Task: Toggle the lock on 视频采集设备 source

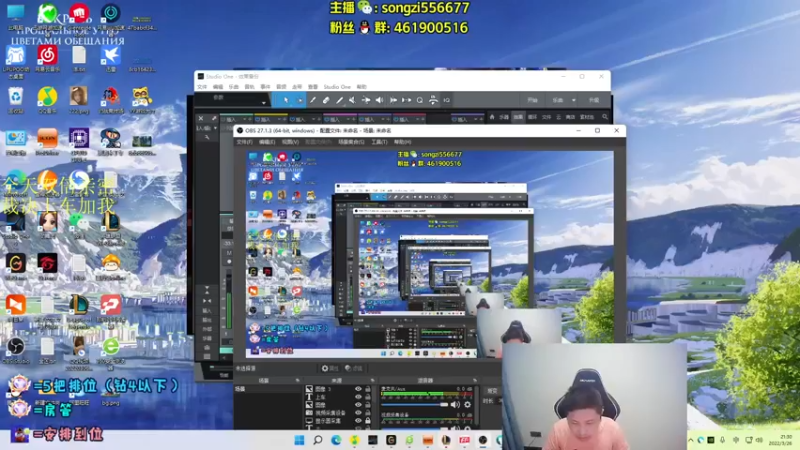Action: (x=367, y=413)
